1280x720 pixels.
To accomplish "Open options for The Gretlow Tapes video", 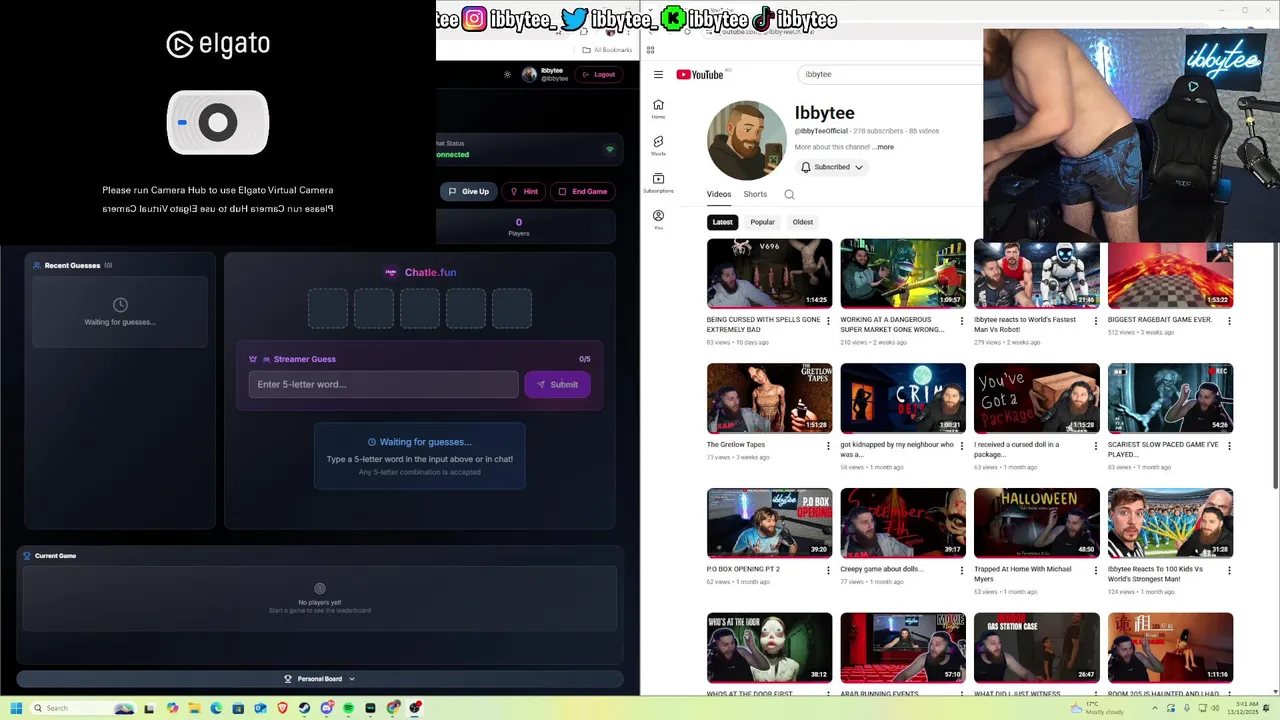I will [x=828, y=446].
